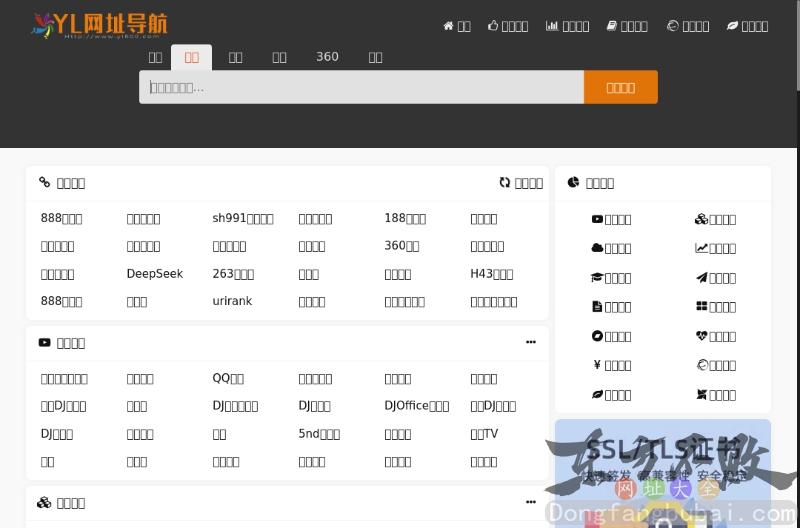Select the search tab just before 360
This screenshot has width=800, height=528.
(279, 57)
